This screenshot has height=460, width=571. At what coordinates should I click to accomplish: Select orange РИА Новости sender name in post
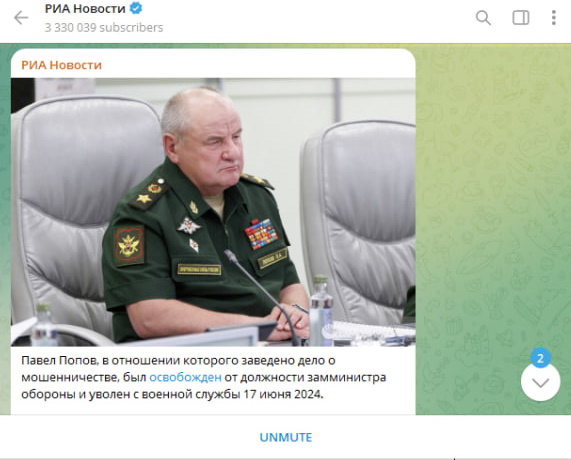tap(61, 65)
